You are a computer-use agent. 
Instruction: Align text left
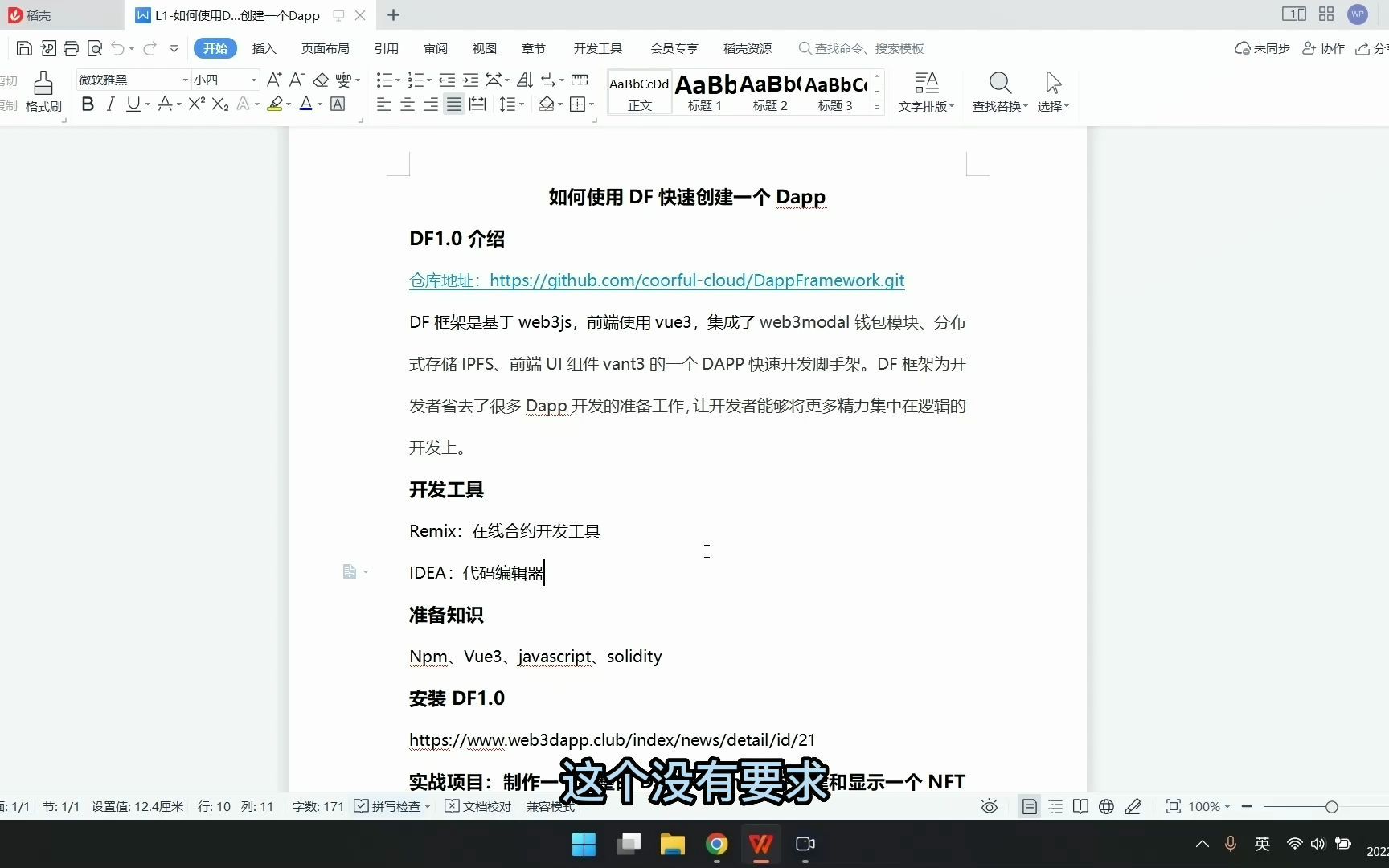click(384, 104)
